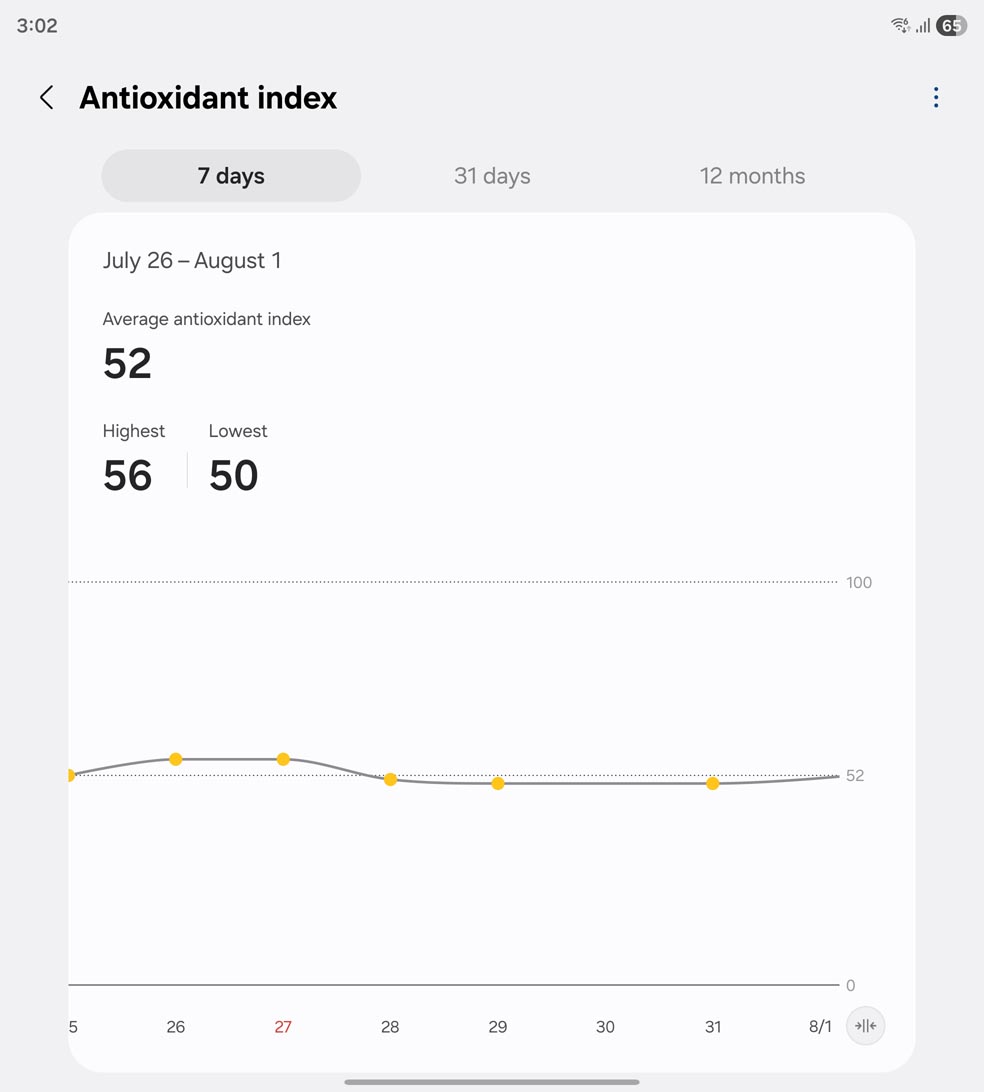The height and width of the screenshot is (1092, 984).
Task: Select the data point for July 31
Action: (x=713, y=783)
